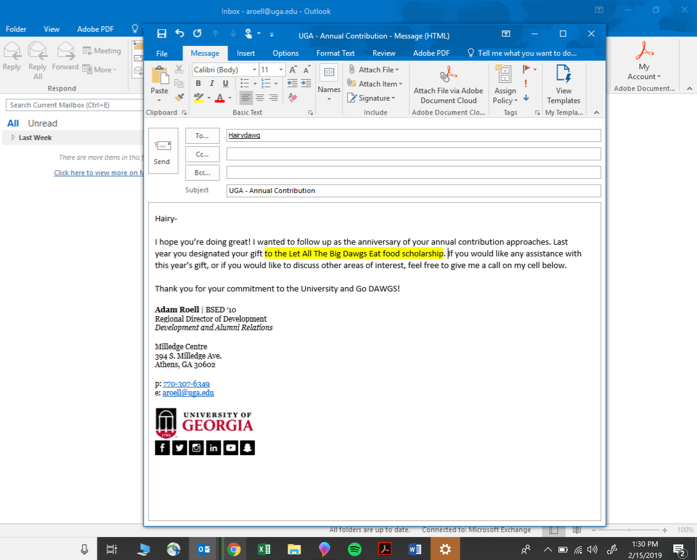Attach File via Adobe Document Cloud
This screenshot has width=697, height=560.
448,84
